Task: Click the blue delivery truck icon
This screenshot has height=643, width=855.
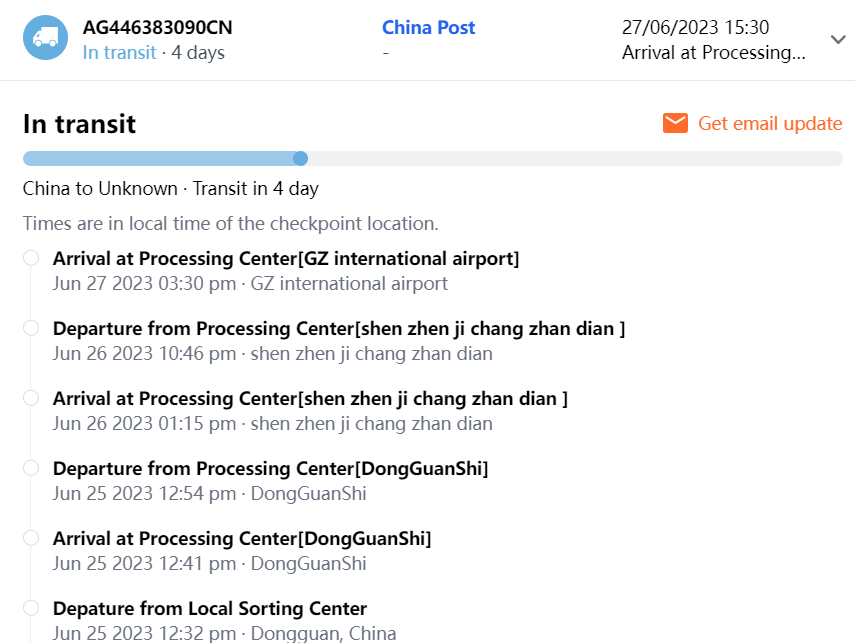Action: point(45,37)
